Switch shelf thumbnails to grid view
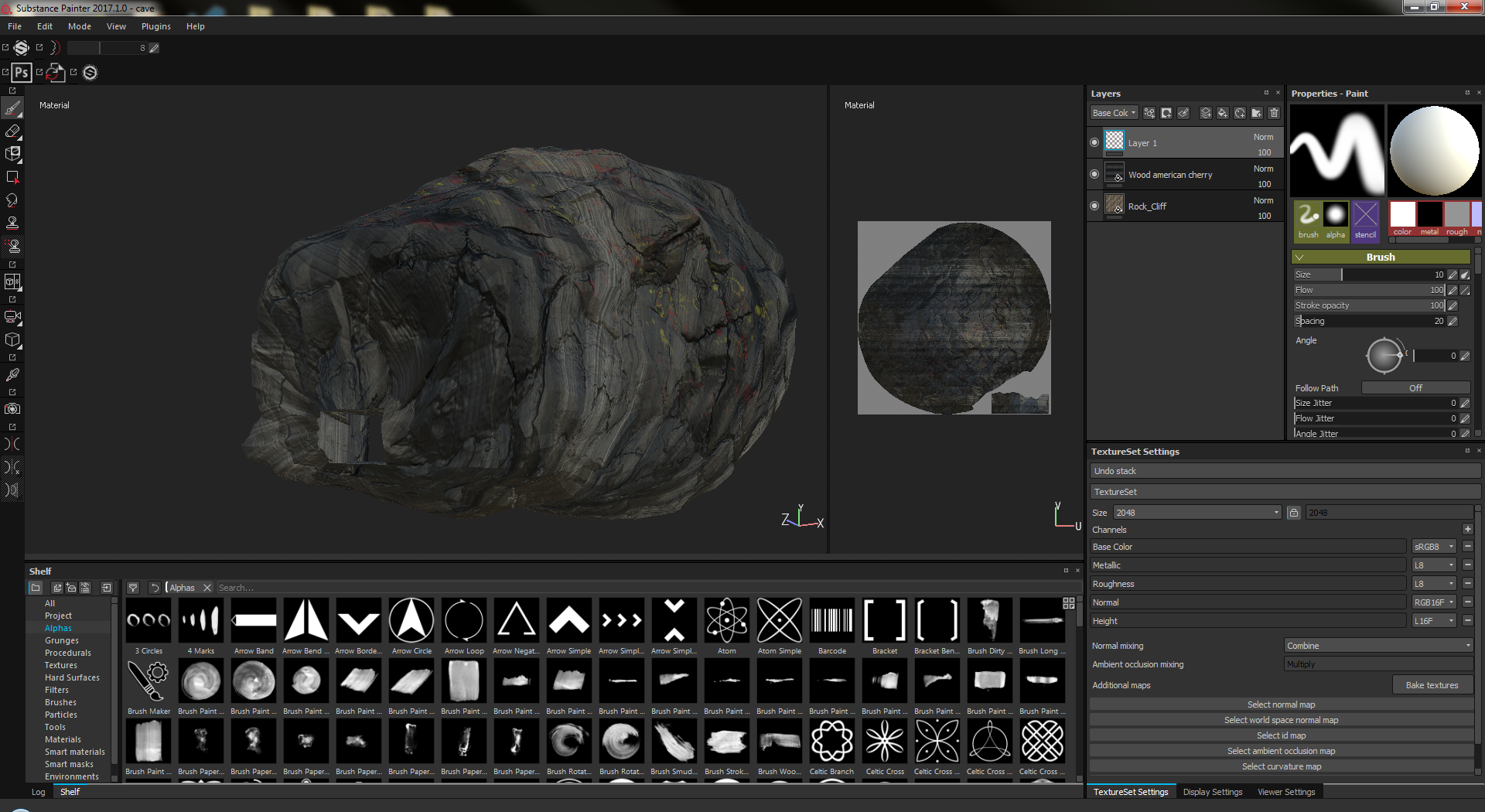This screenshot has height=812, width=1485. click(x=1069, y=603)
